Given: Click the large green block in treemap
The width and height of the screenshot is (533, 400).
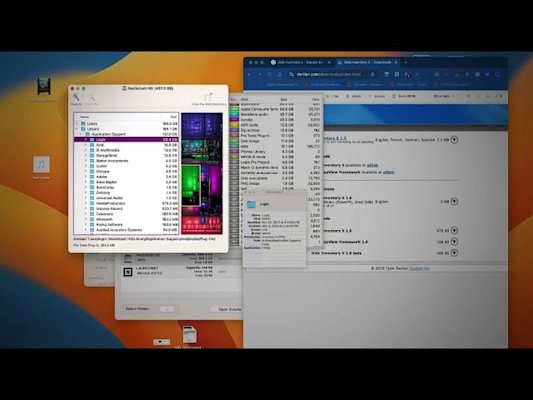Looking at the screenshot, I should 190,185.
